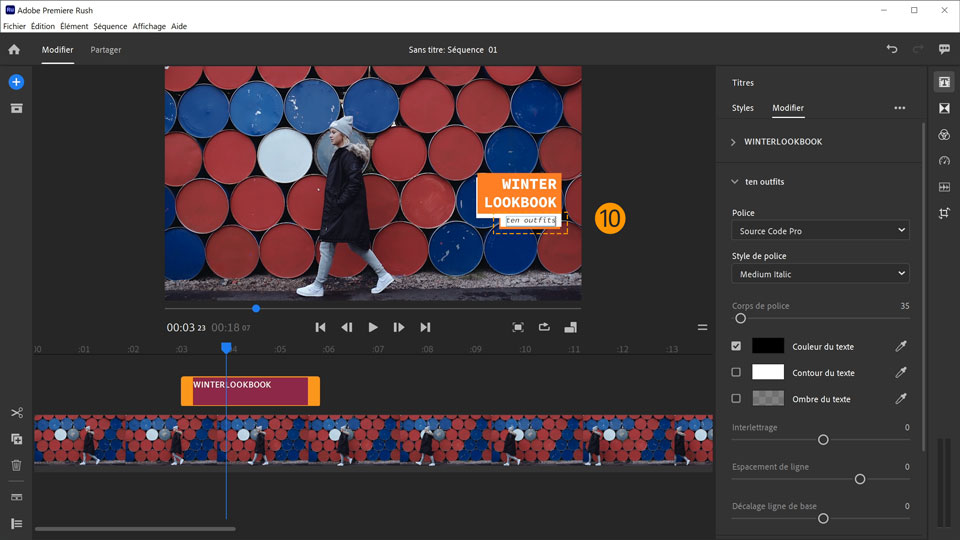The width and height of the screenshot is (960, 540).
Task: Open the Titles panel icon
Action: tap(944, 82)
